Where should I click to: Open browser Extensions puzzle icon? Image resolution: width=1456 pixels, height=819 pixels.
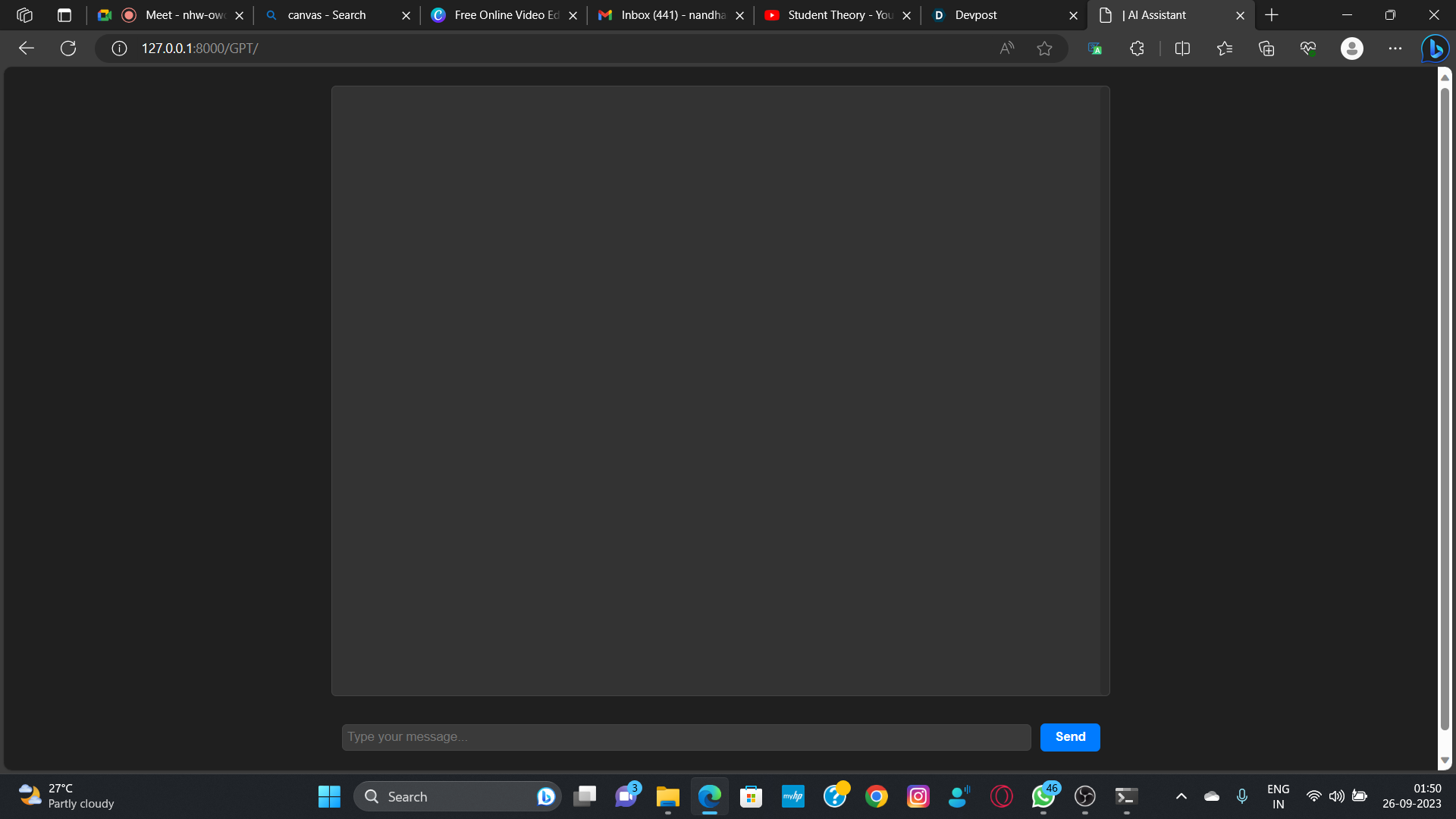(x=1137, y=49)
